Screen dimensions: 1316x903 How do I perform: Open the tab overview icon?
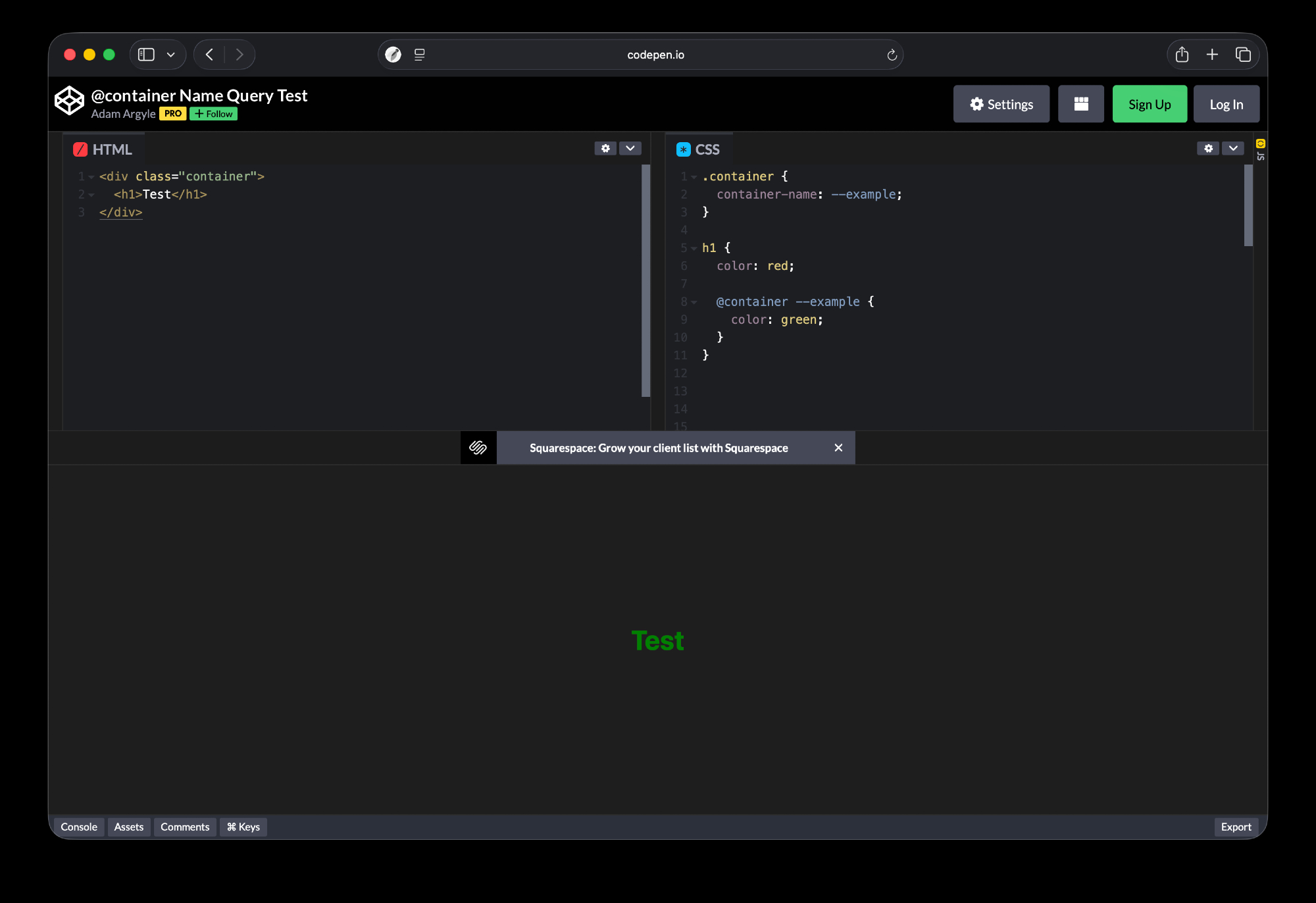coord(1243,55)
